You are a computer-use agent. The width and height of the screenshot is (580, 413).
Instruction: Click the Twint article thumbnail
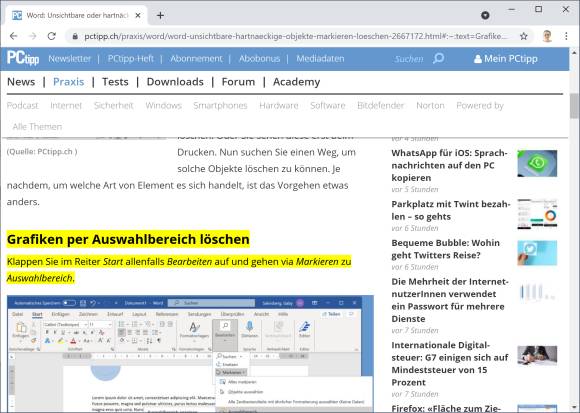click(x=537, y=214)
